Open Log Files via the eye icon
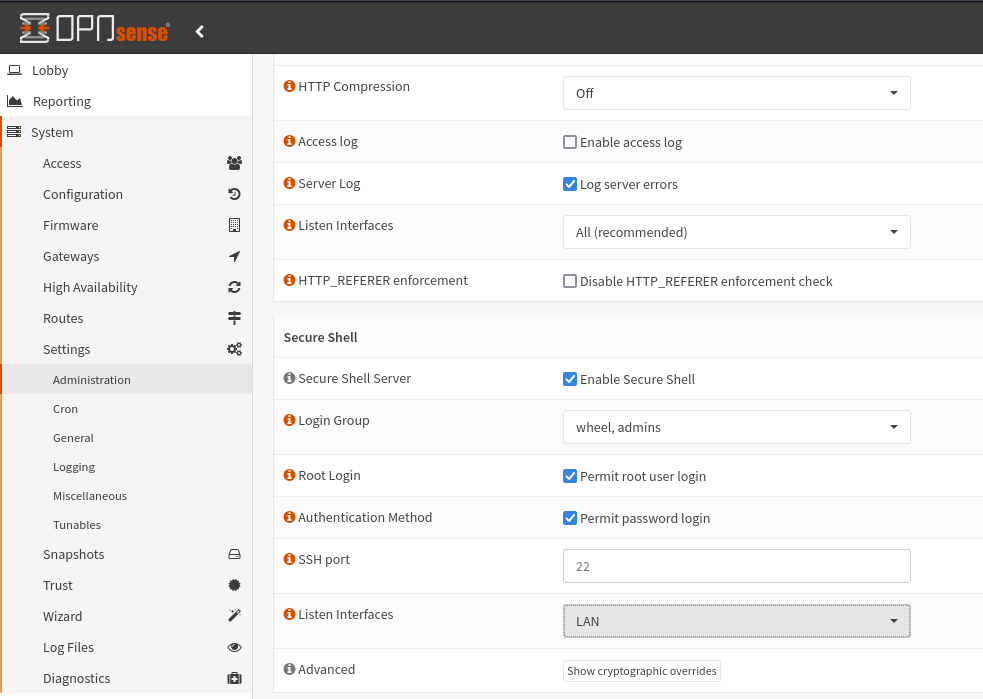The width and height of the screenshot is (983, 699). coord(234,647)
